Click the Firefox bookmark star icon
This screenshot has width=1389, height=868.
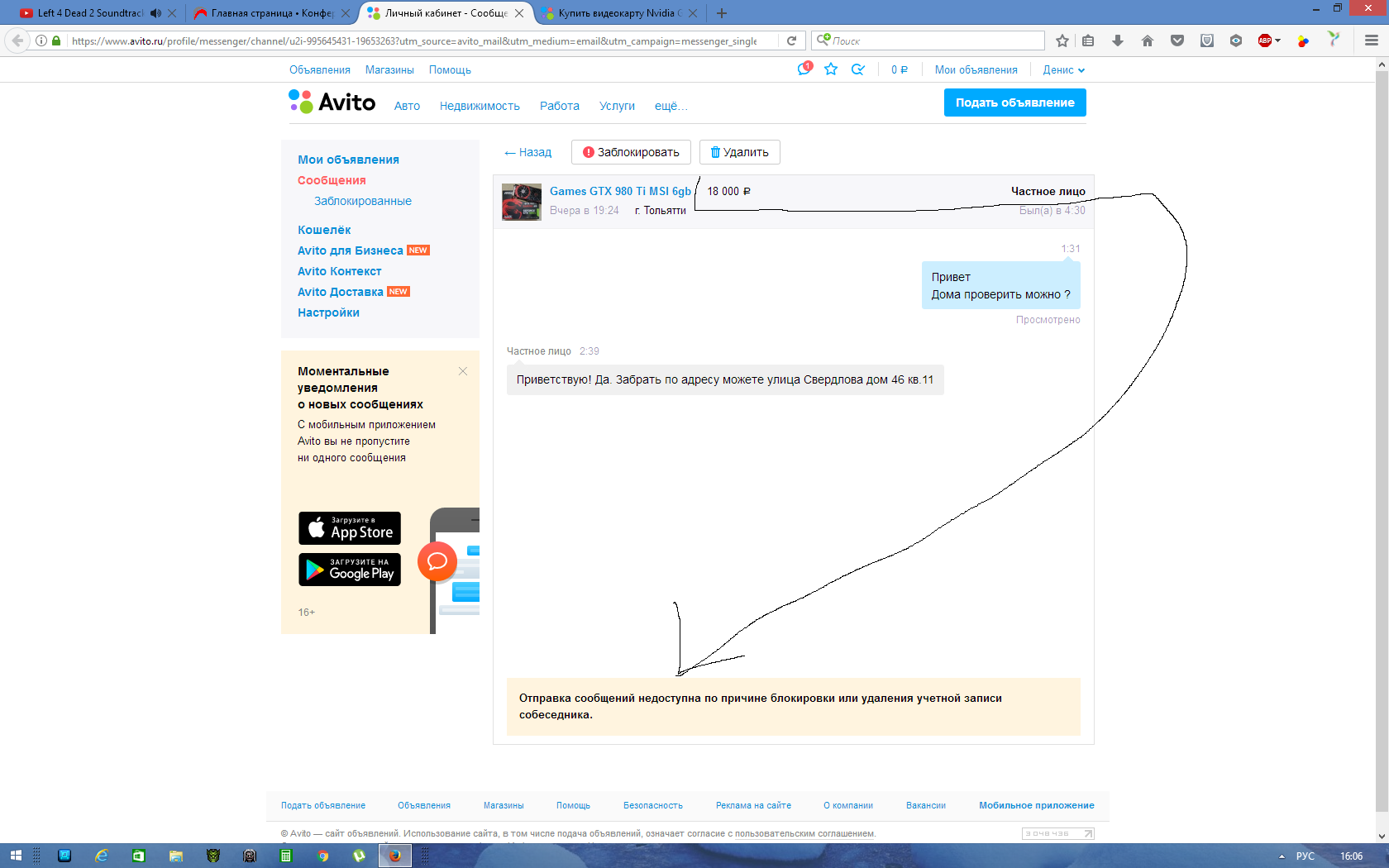tap(1062, 41)
